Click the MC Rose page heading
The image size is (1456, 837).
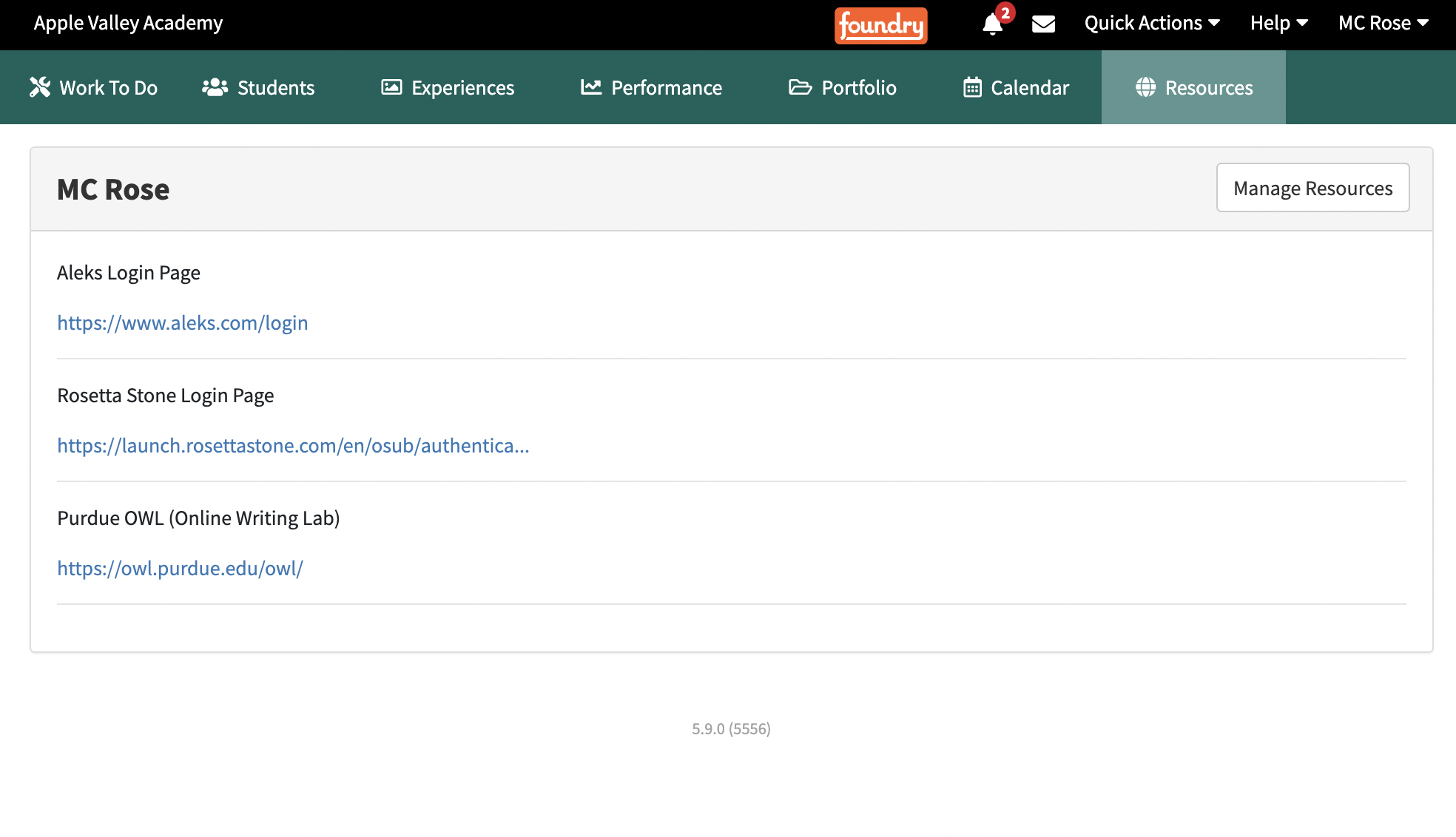[x=113, y=189]
